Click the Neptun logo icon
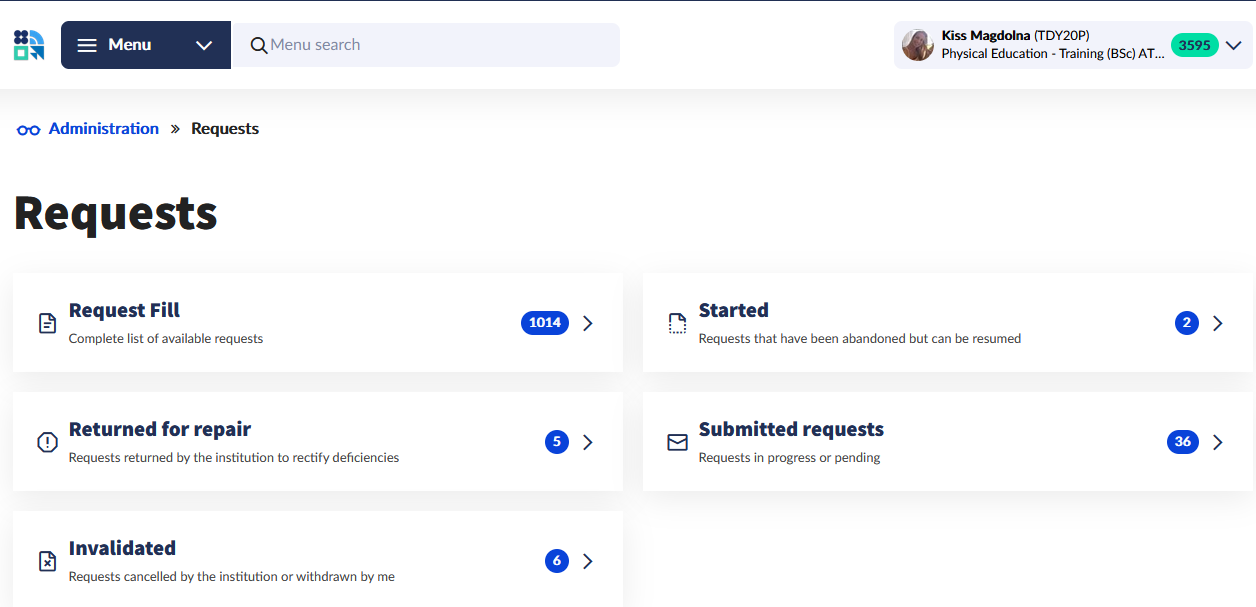This screenshot has width=1256, height=607. click(x=29, y=45)
